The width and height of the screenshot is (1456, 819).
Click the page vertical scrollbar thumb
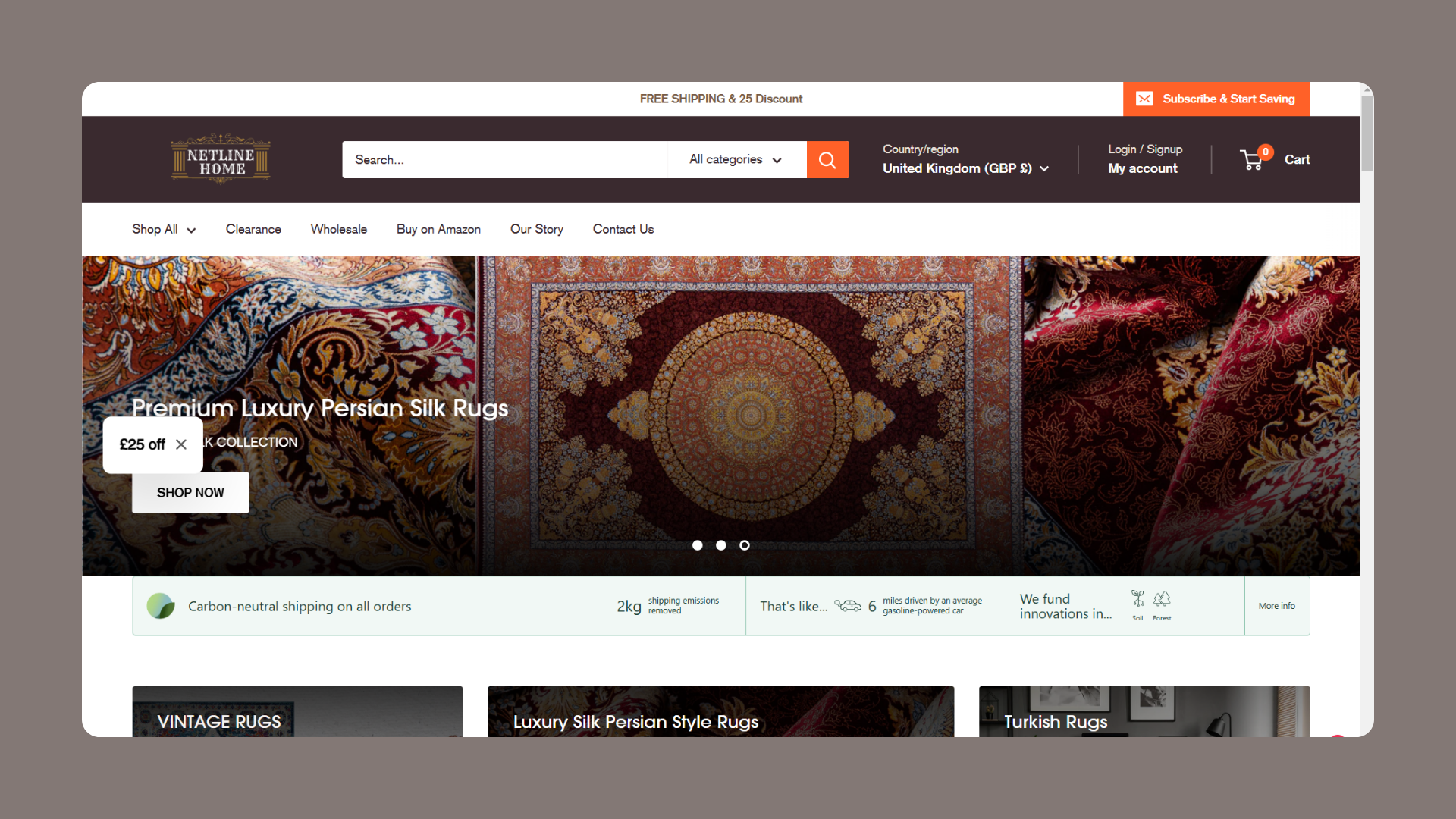pyautogui.click(x=1367, y=133)
